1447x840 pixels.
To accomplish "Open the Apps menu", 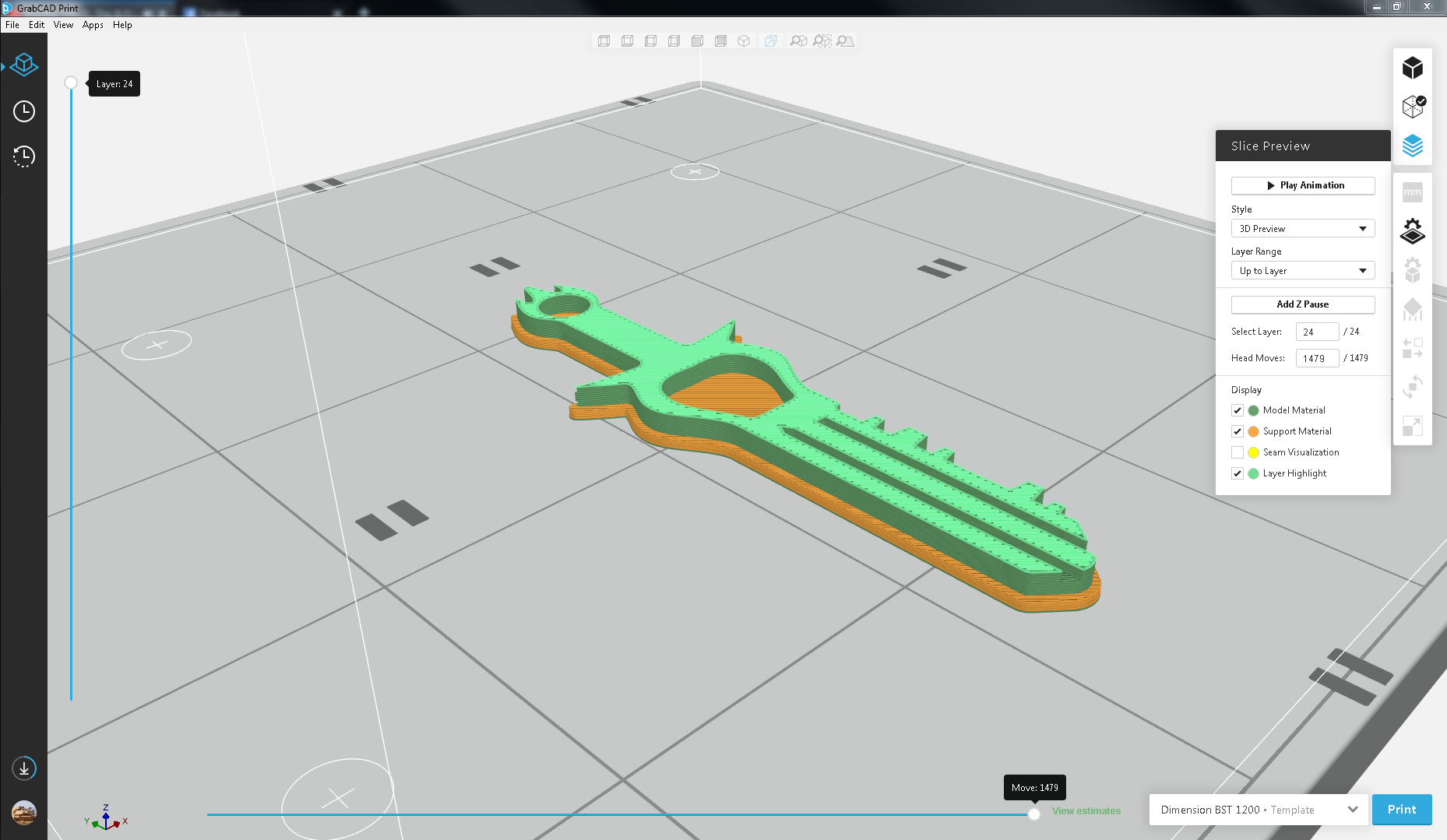I will (x=93, y=25).
